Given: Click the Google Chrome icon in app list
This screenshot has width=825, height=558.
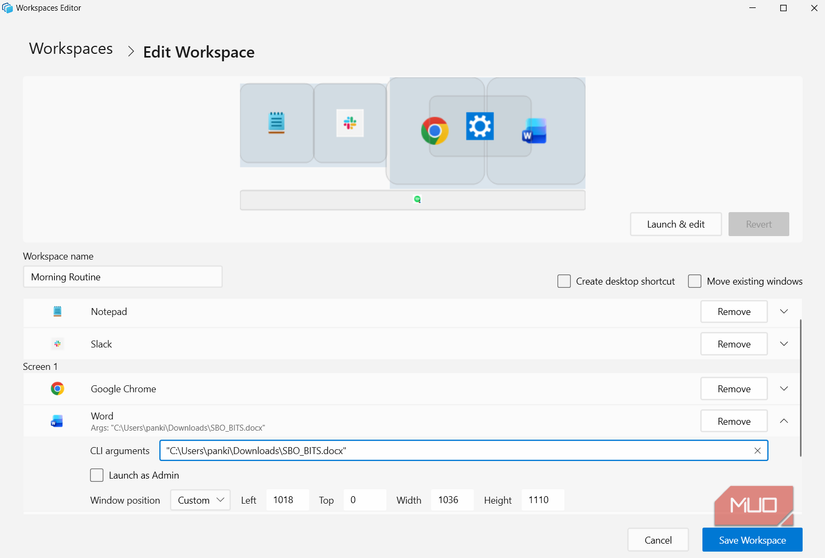Looking at the screenshot, I should click(x=58, y=389).
